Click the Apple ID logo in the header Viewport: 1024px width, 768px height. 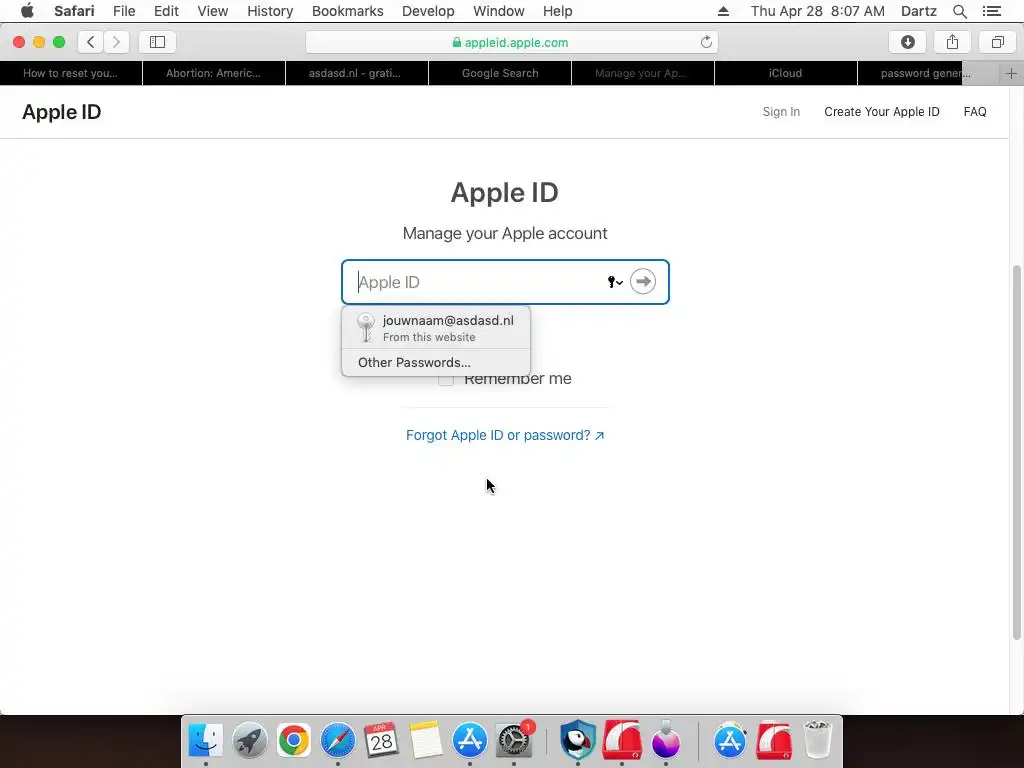(x=61, y=112)
